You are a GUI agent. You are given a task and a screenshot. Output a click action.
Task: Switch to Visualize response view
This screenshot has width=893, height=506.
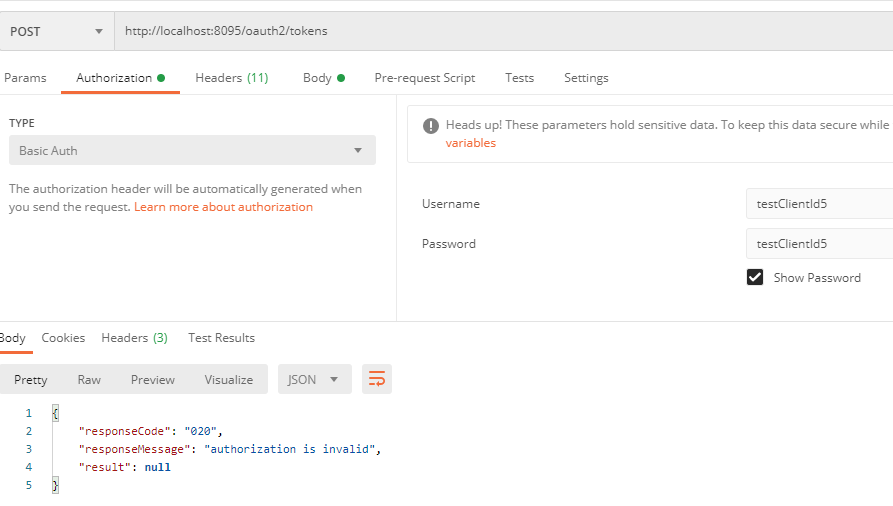tap(228, 380)
